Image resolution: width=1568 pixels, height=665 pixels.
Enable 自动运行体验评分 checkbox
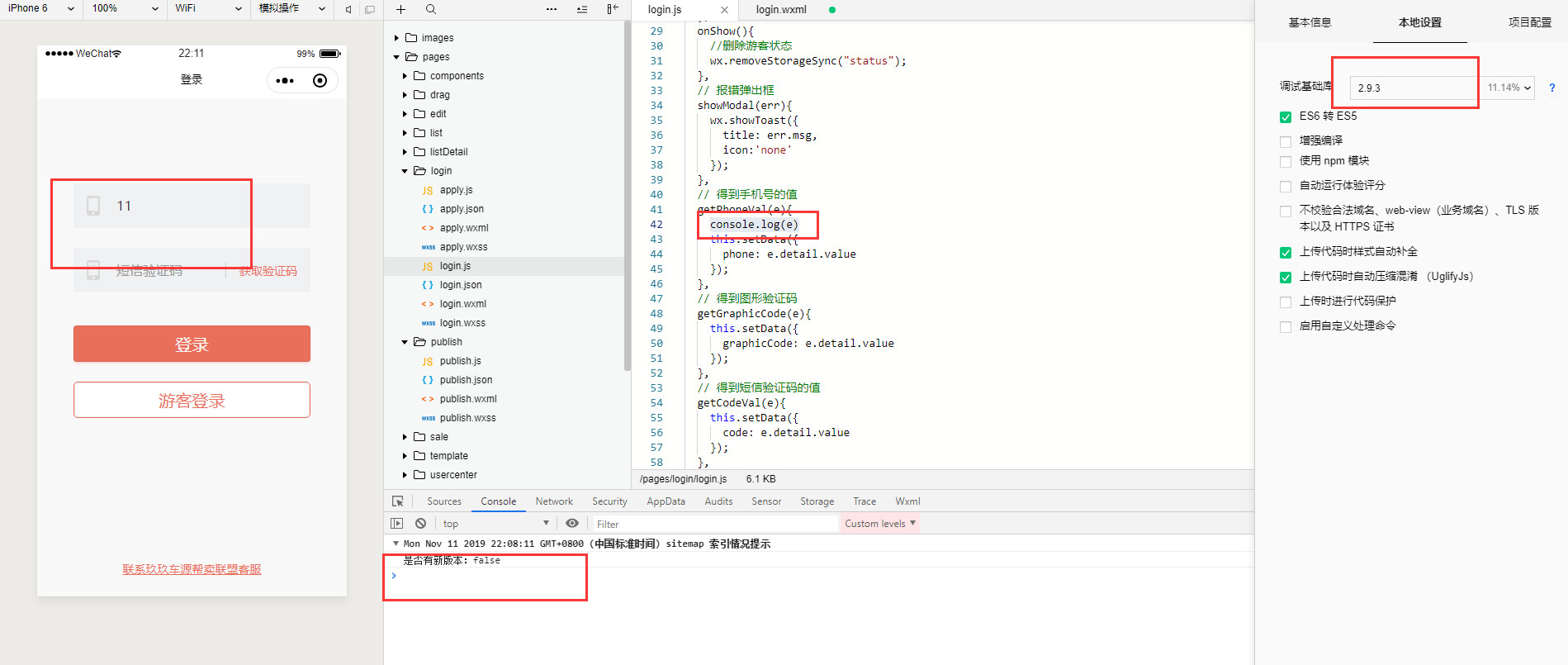(1286, 187)
